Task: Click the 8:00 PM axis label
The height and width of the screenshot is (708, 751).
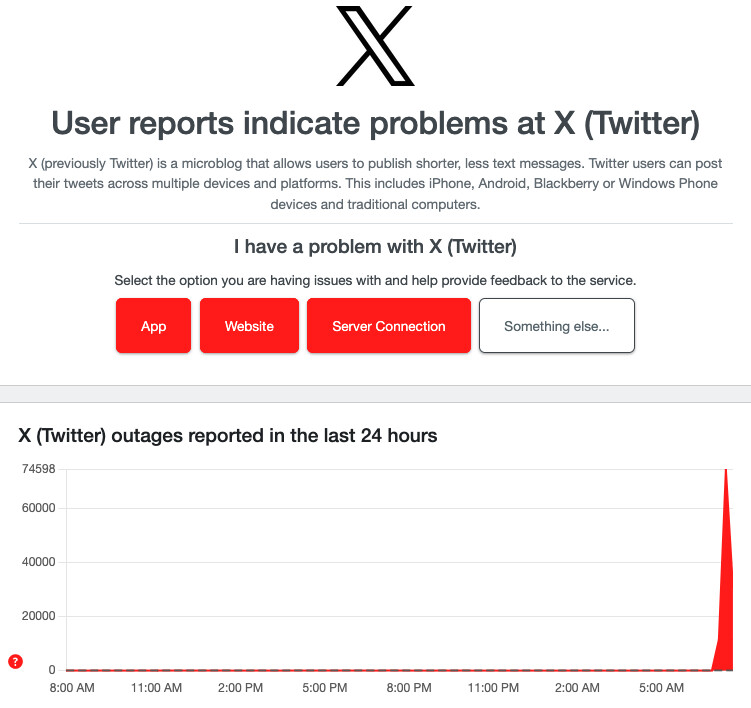Action: 409,688
